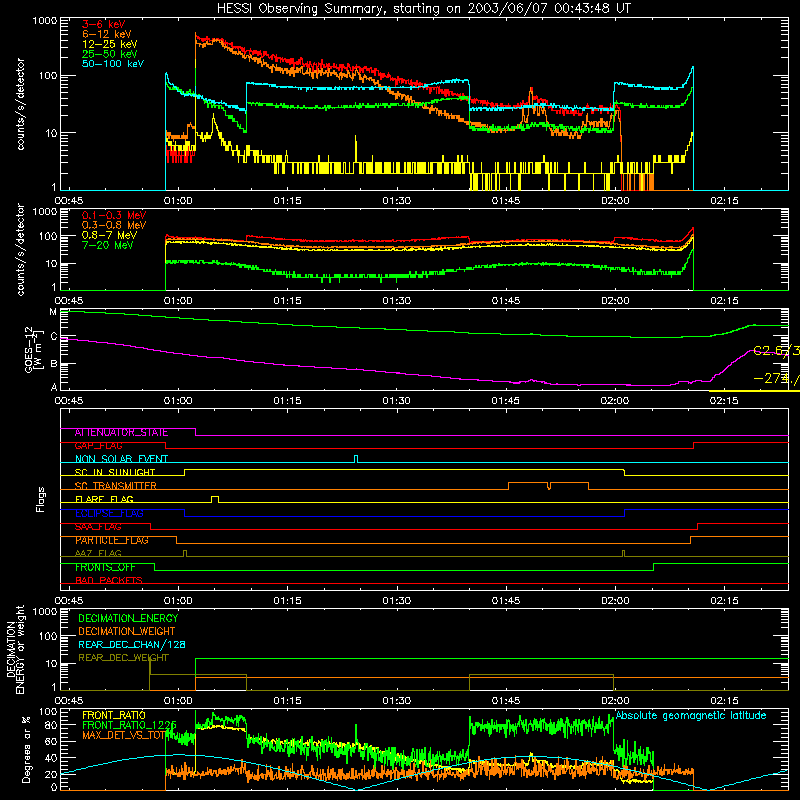Select the NON_SOLAR_EVENT flag label

click(121, 459)
